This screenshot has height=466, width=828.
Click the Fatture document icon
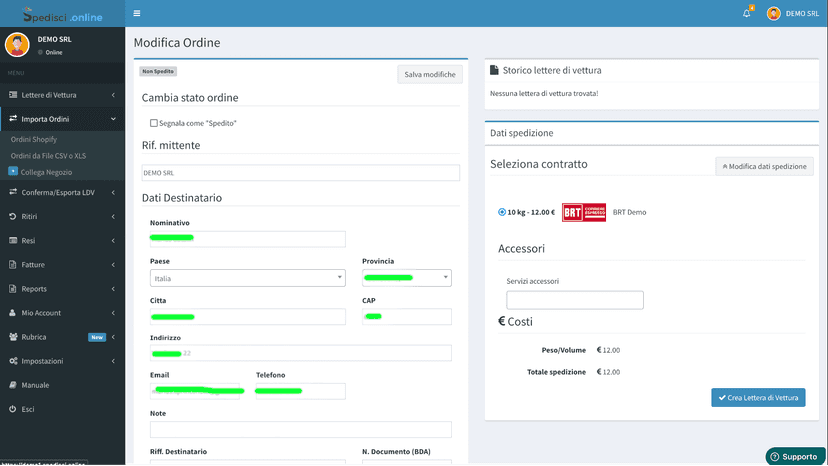pos(13,265)
